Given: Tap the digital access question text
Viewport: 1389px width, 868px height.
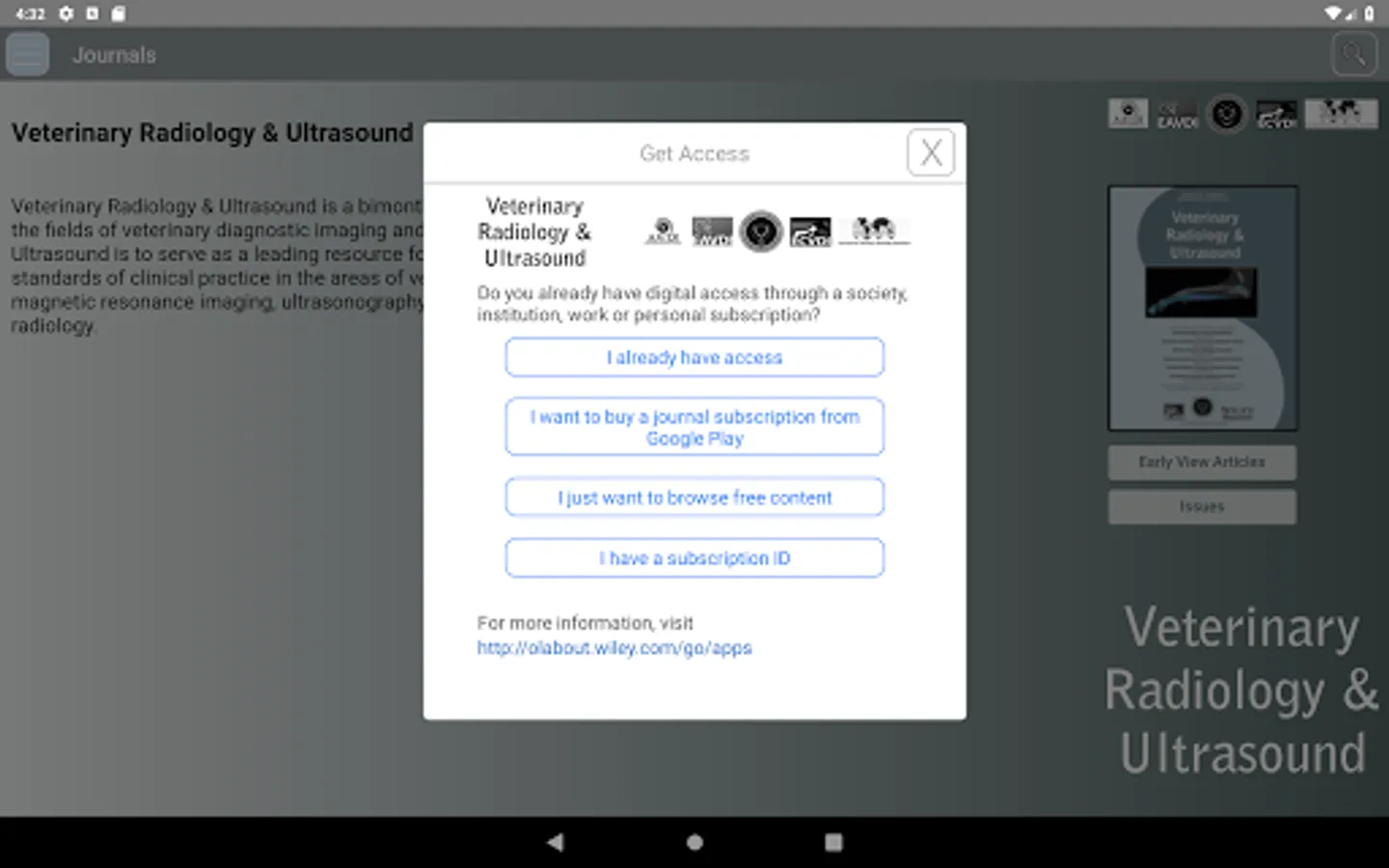Looking at the screenshot, I should point(693,304).
